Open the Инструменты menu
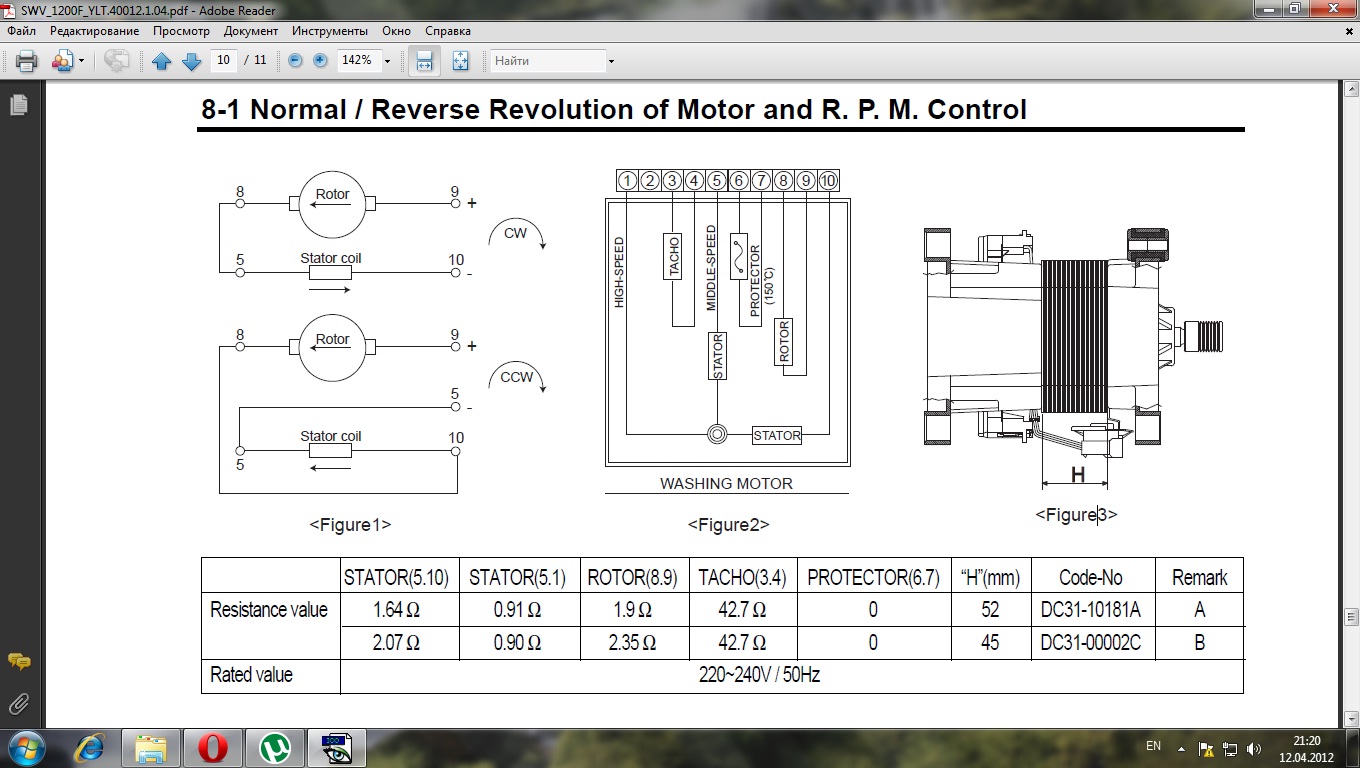The width and height of the screenshot is (1360, 768). (x=329, y=31)
